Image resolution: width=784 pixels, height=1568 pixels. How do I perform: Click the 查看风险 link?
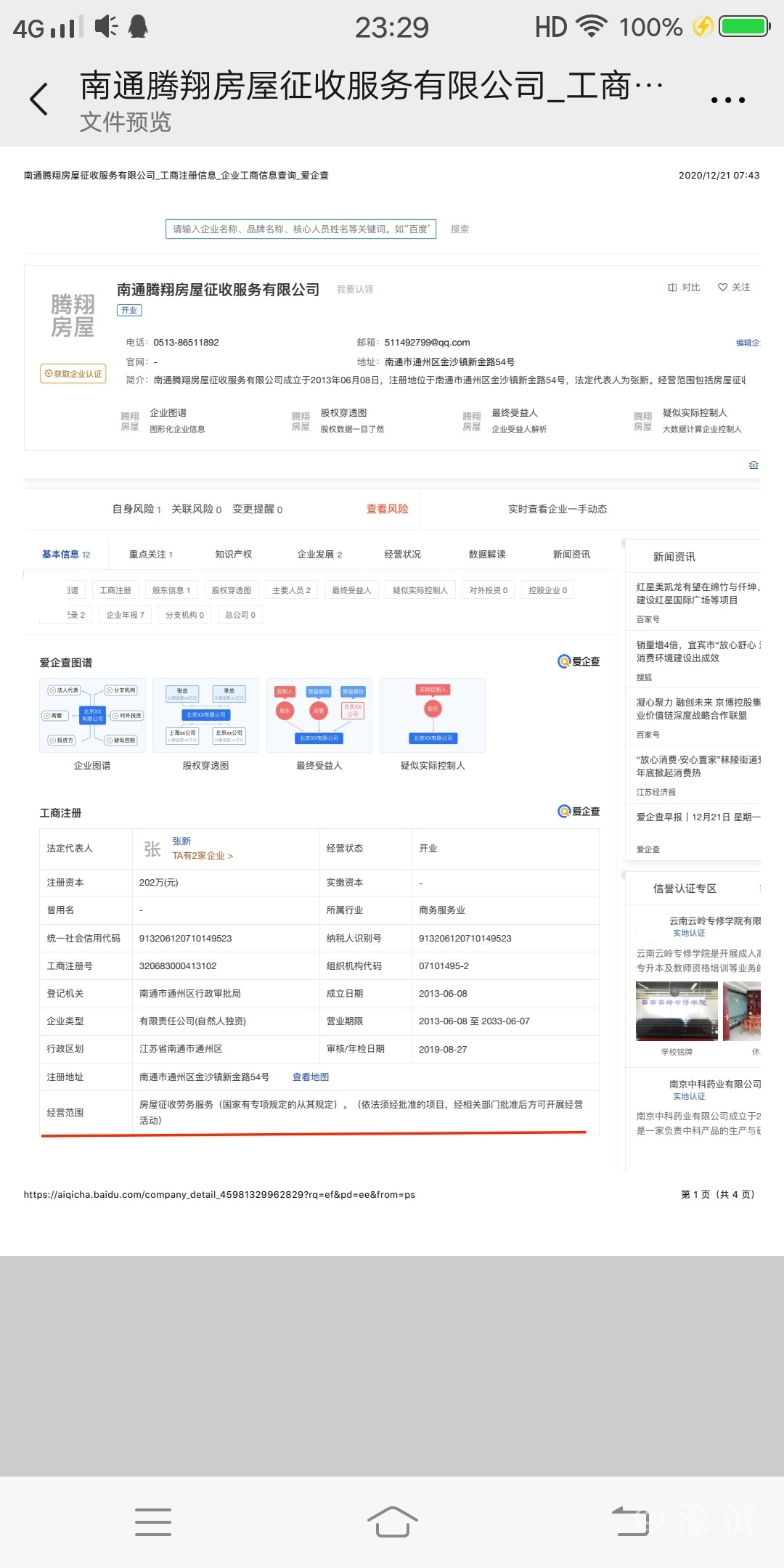pyautogui.click(x=387, y=509)
